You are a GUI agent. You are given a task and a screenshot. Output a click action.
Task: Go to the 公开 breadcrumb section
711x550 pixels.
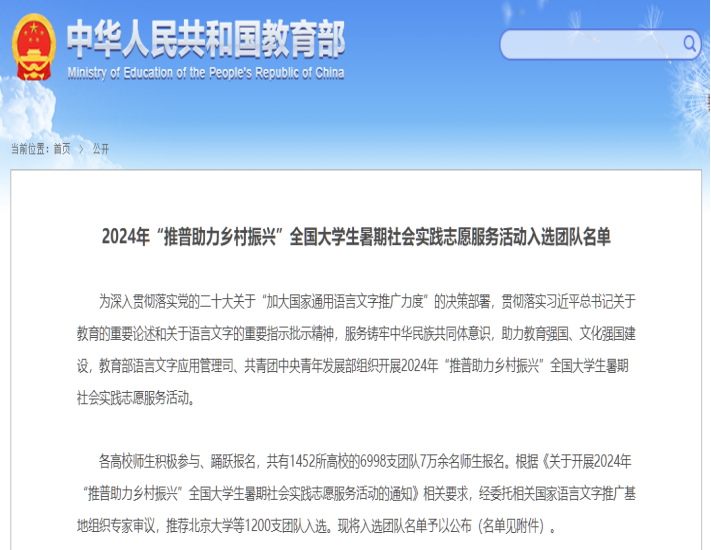(x=101, y=149)
